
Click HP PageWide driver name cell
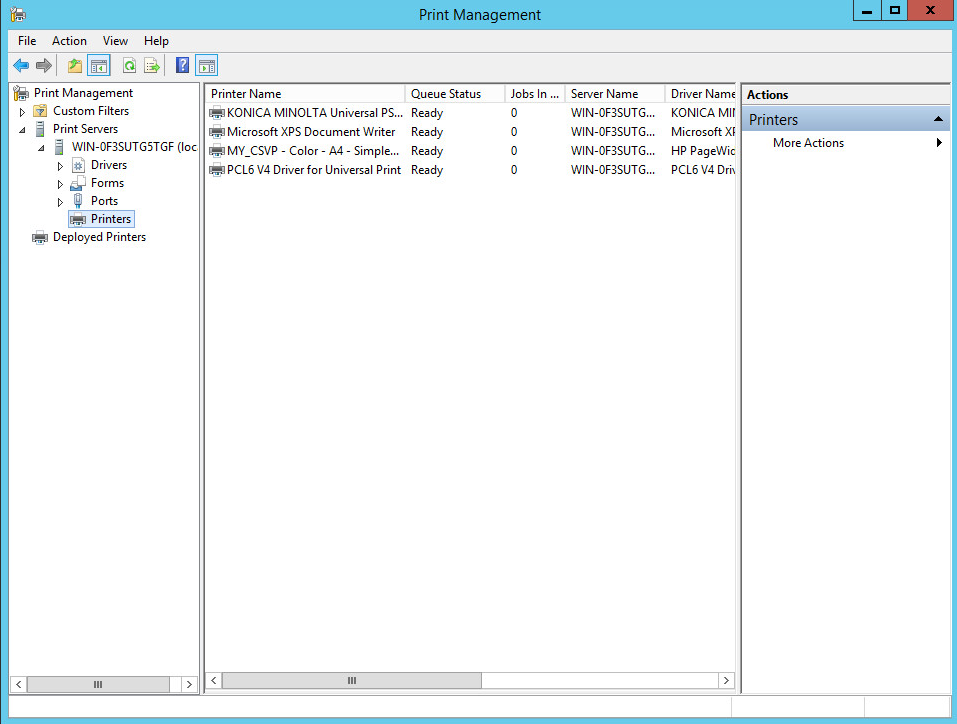[702, 151]
